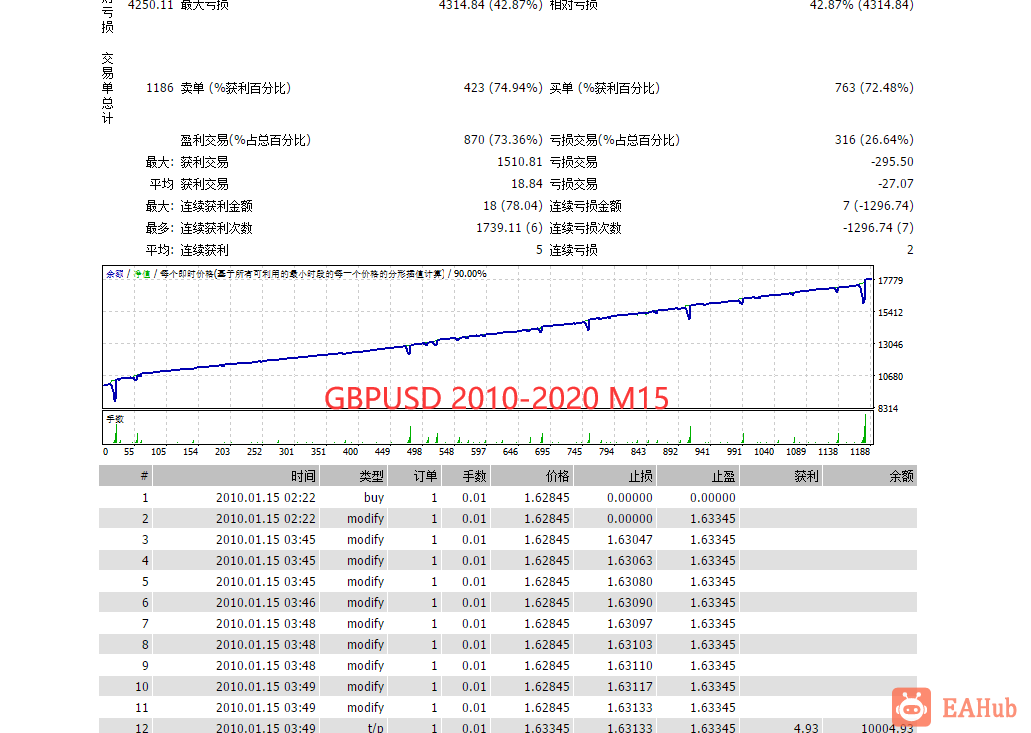Click stop loss value 1.63117
This screenshot has height=733, width=1031.
click(x=630, y=687)
